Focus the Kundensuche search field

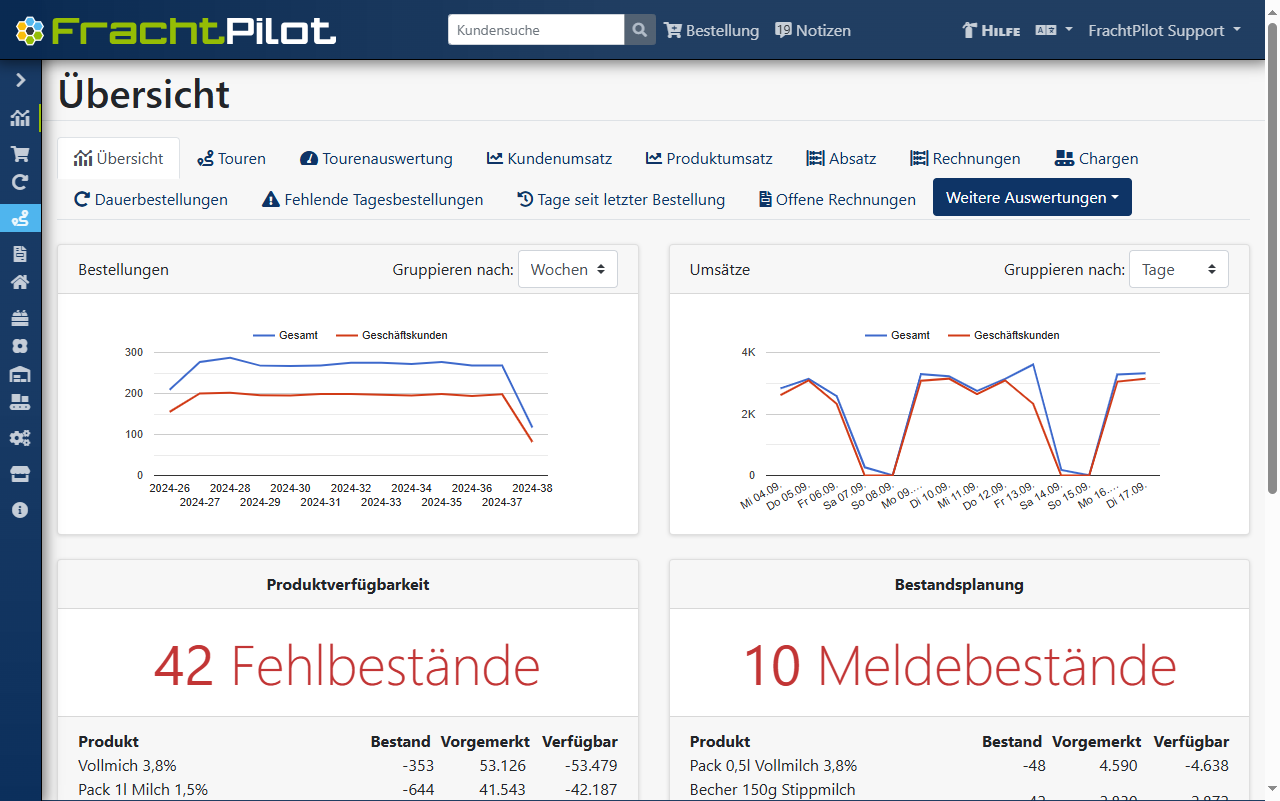pyautogui.click(x=536, y=30)
